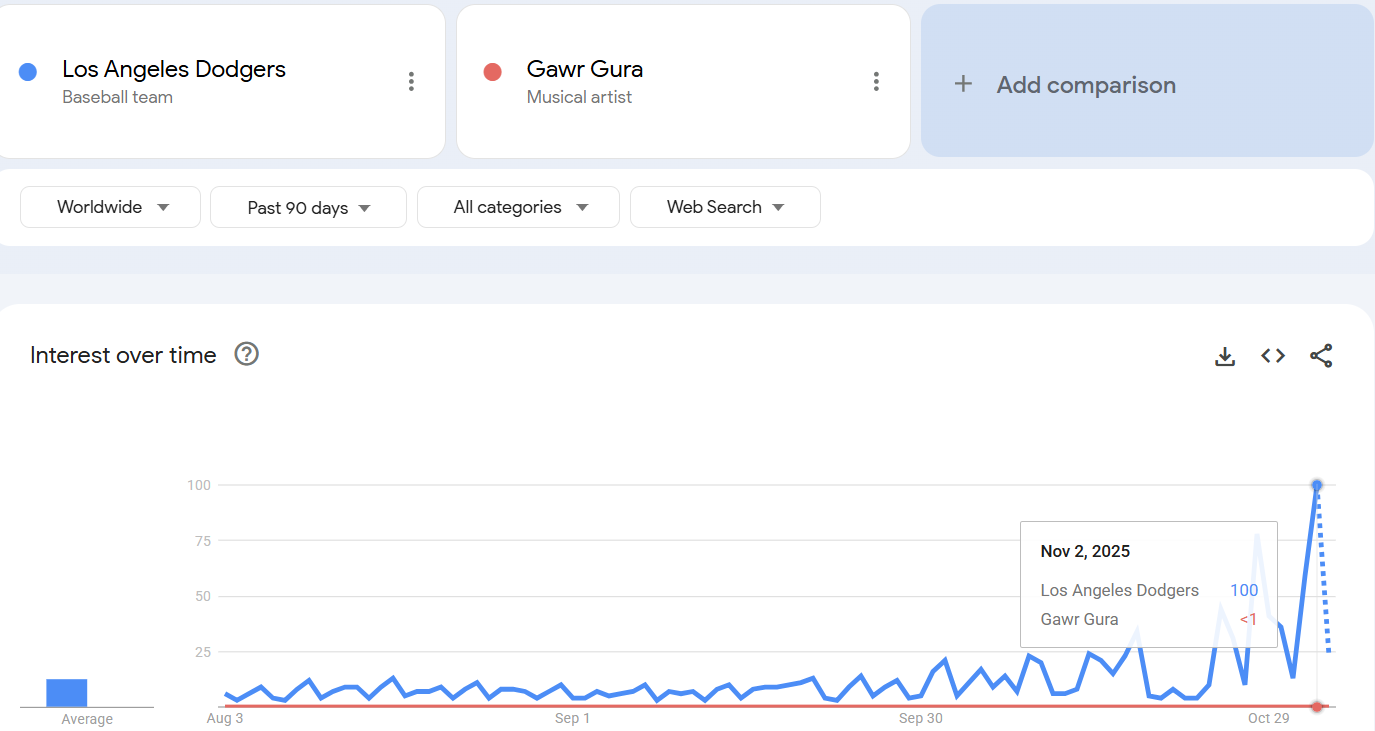The height and width of the screenshot is (731, 1375).
Task: Share the Interest over time chart
Action: tap(1321, 356)
